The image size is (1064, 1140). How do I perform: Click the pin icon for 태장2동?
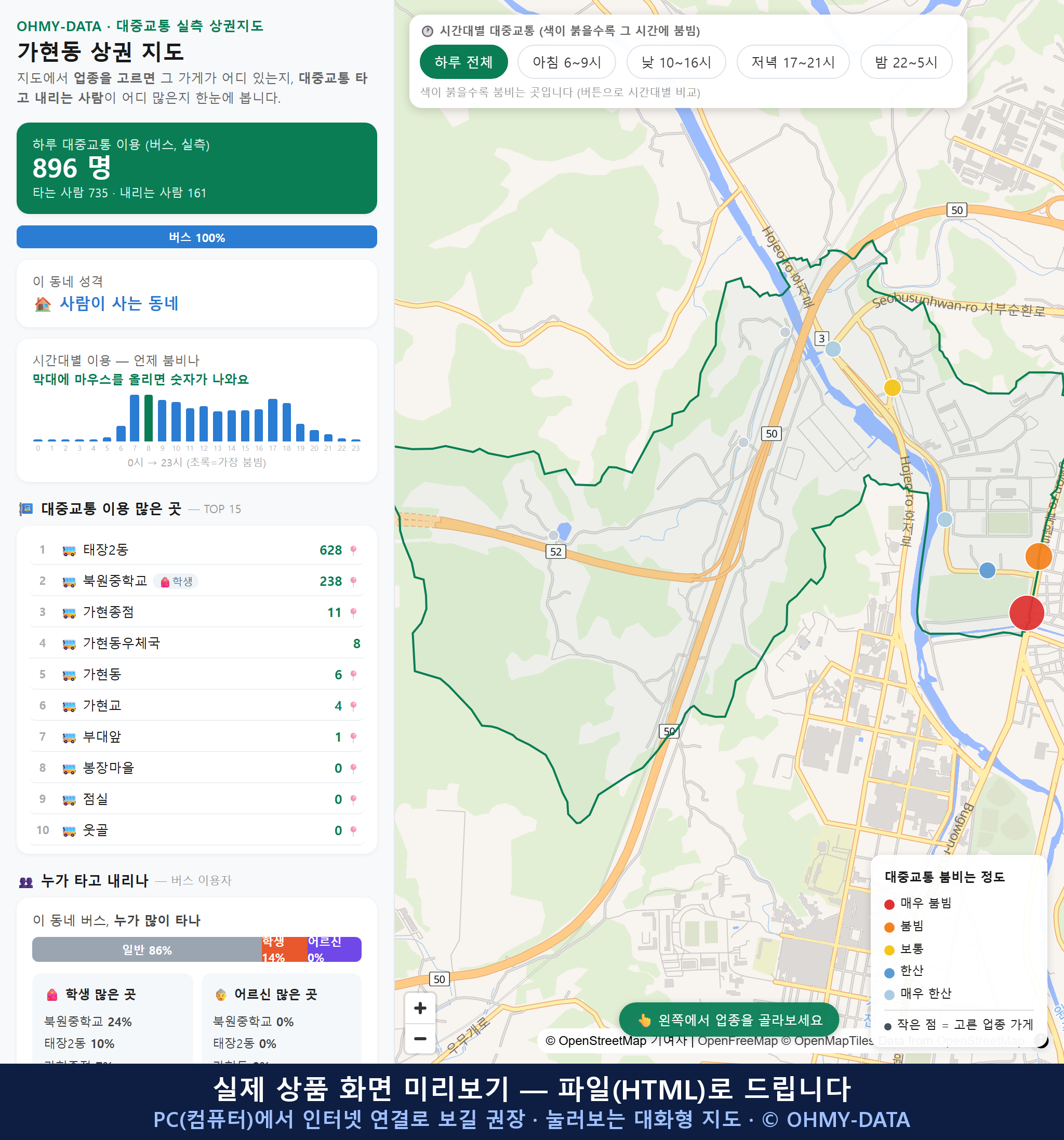tap(353, 551)
